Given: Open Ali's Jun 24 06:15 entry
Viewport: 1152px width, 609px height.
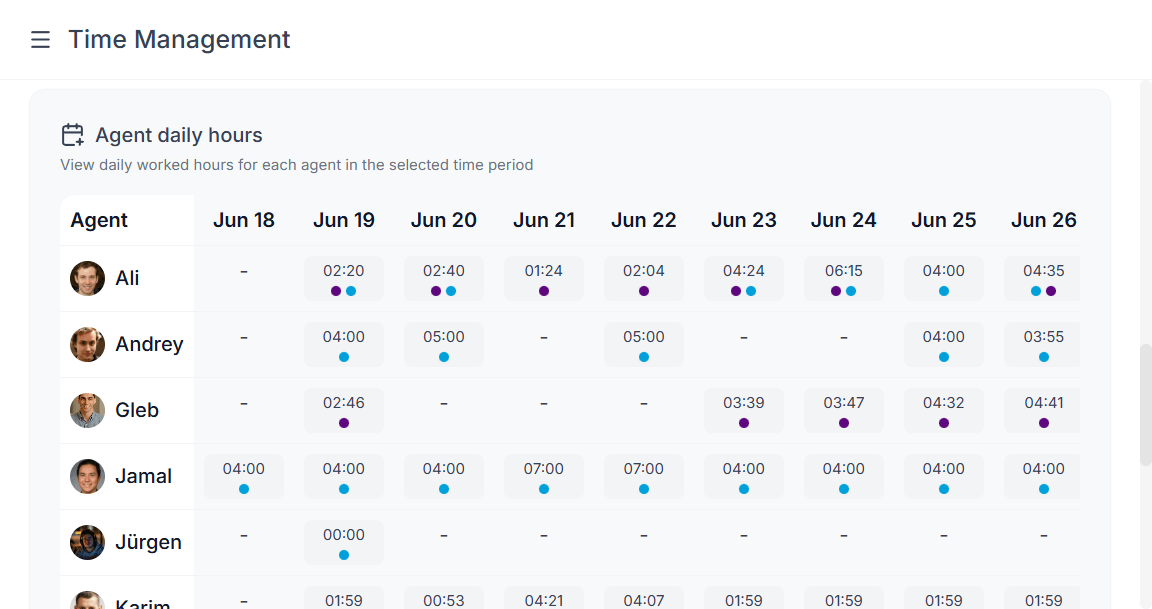Looking at the screenshot, I should (x=844, y=278).
